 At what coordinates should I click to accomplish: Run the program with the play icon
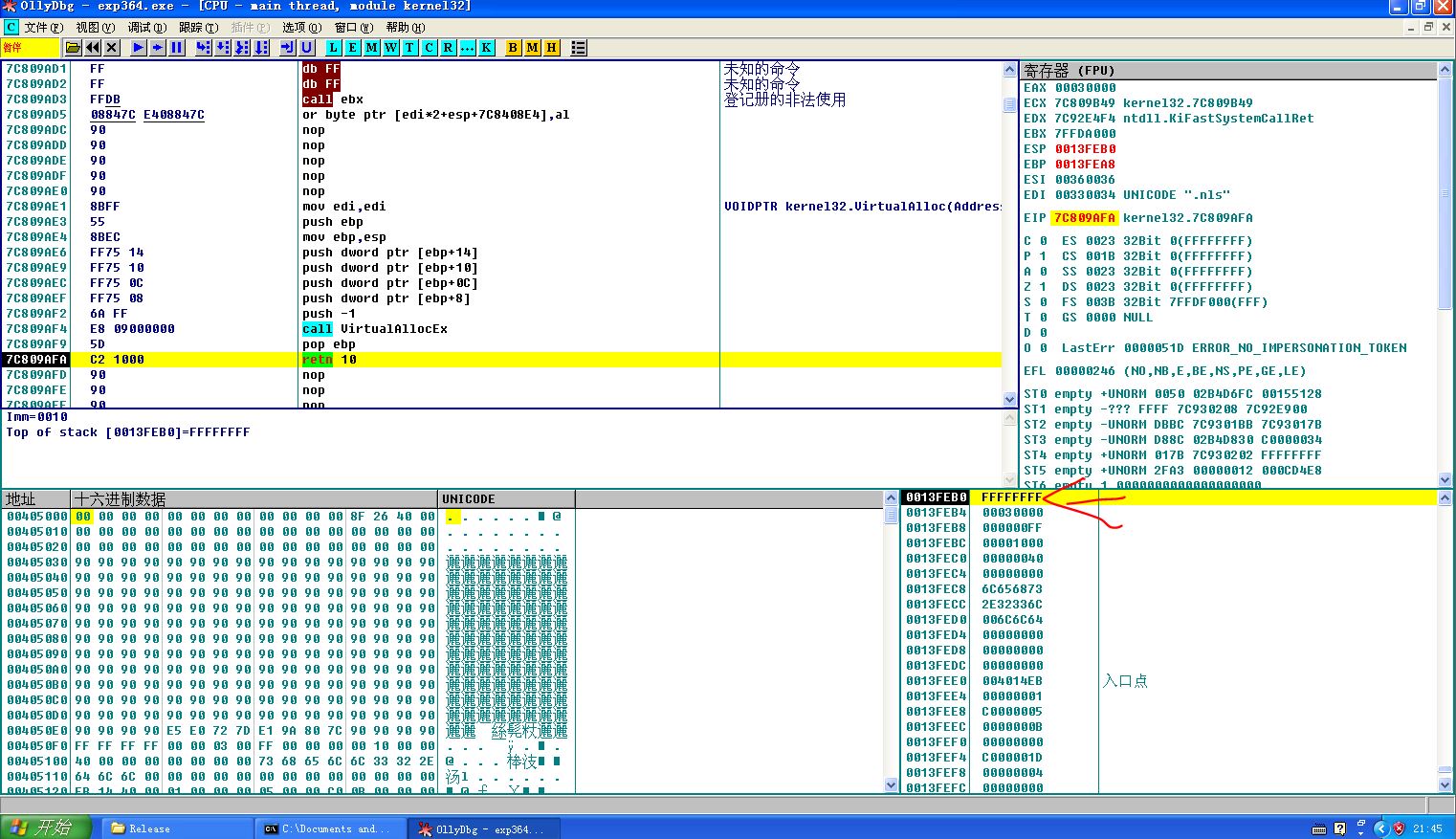tap(139, 47)
